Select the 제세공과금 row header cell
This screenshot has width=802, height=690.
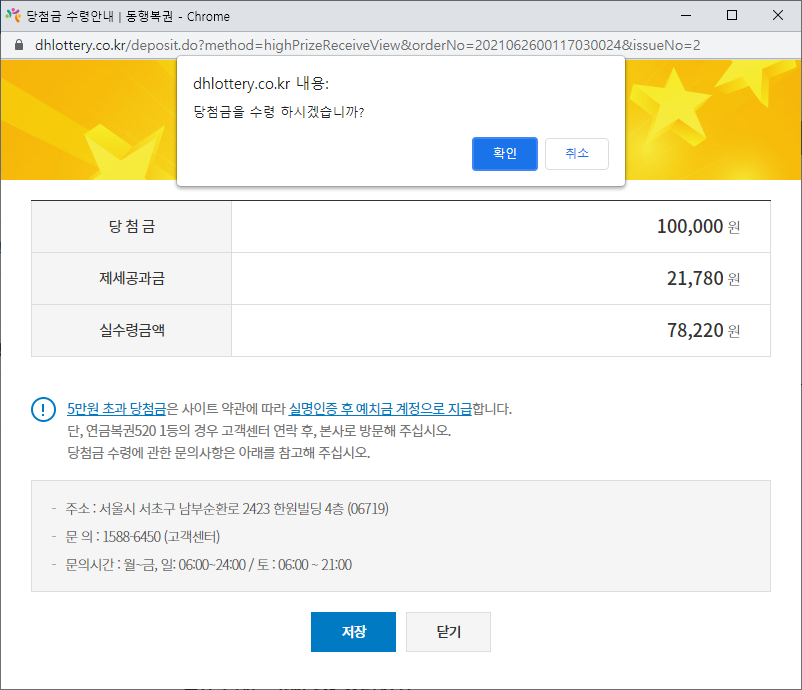click(x=131, y=279)
